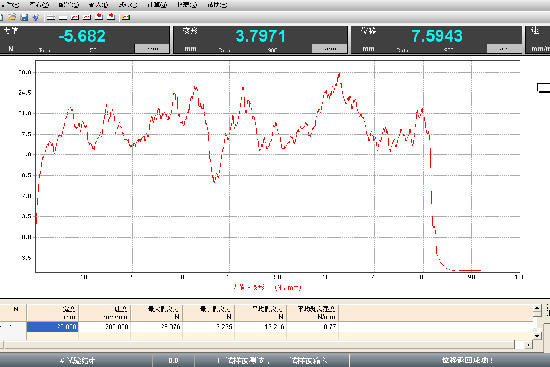550x367 pixels.
Task: Click the 0.0 field in the status bar
Action: click(x=173, y=360)
